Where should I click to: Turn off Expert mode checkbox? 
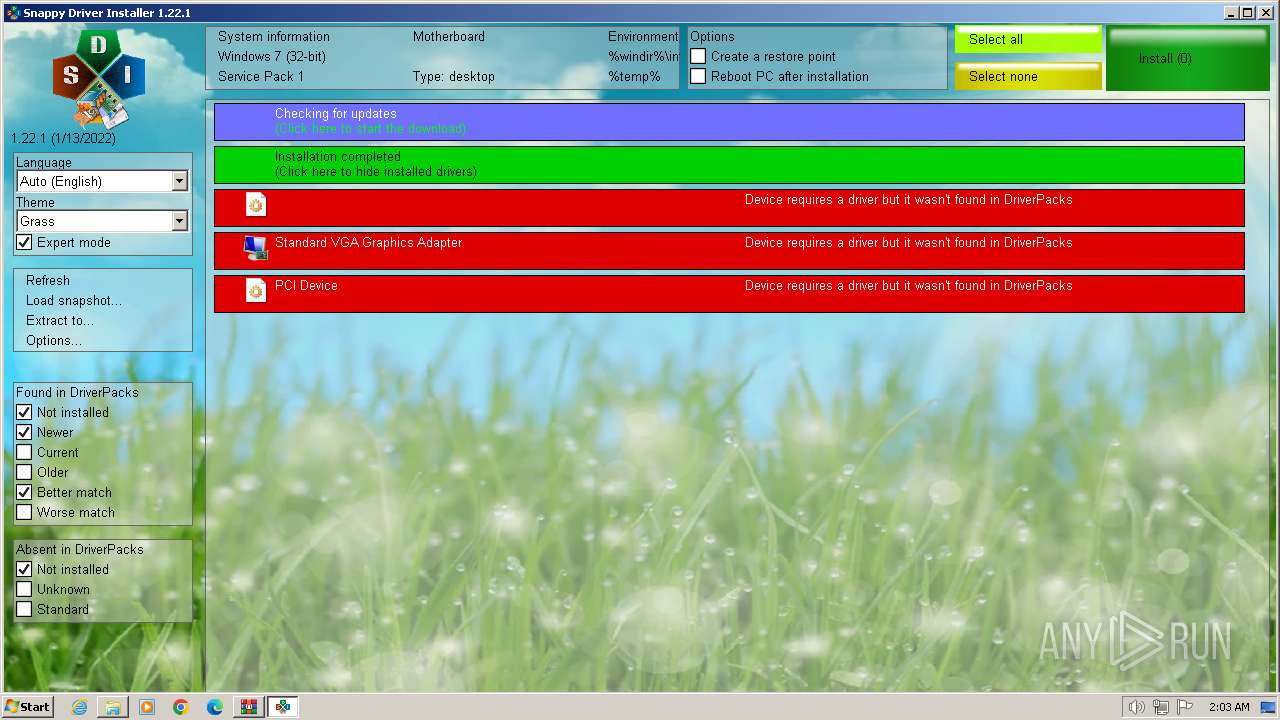click(x=24, y=243)
